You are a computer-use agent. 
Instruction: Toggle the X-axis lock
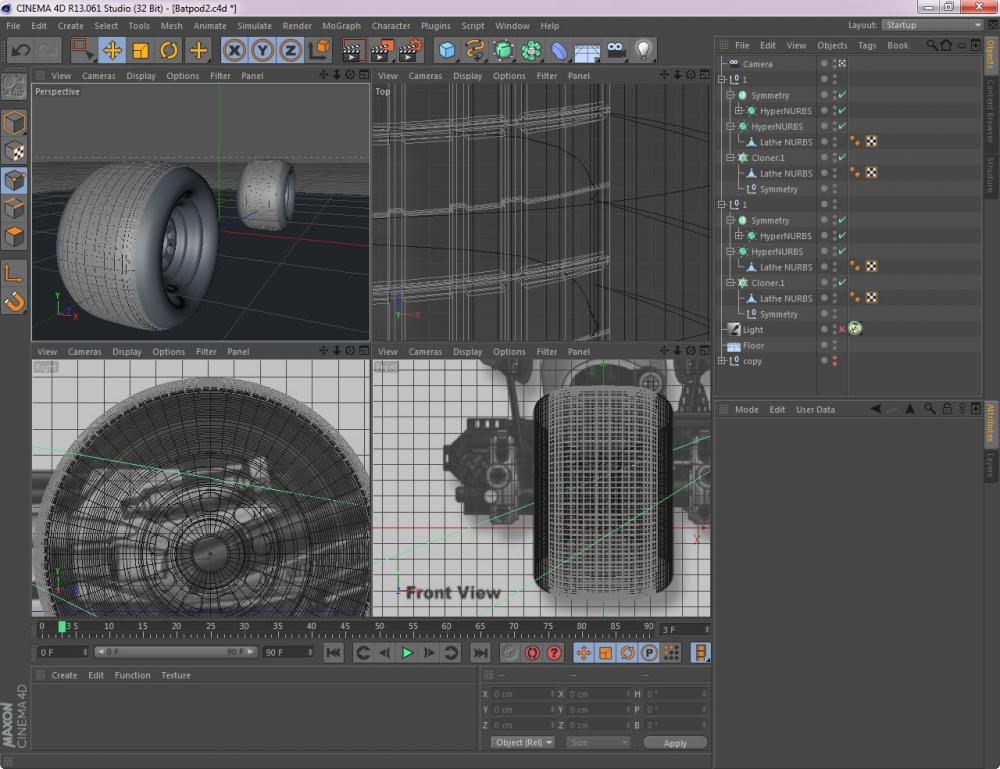pos(234,50)
